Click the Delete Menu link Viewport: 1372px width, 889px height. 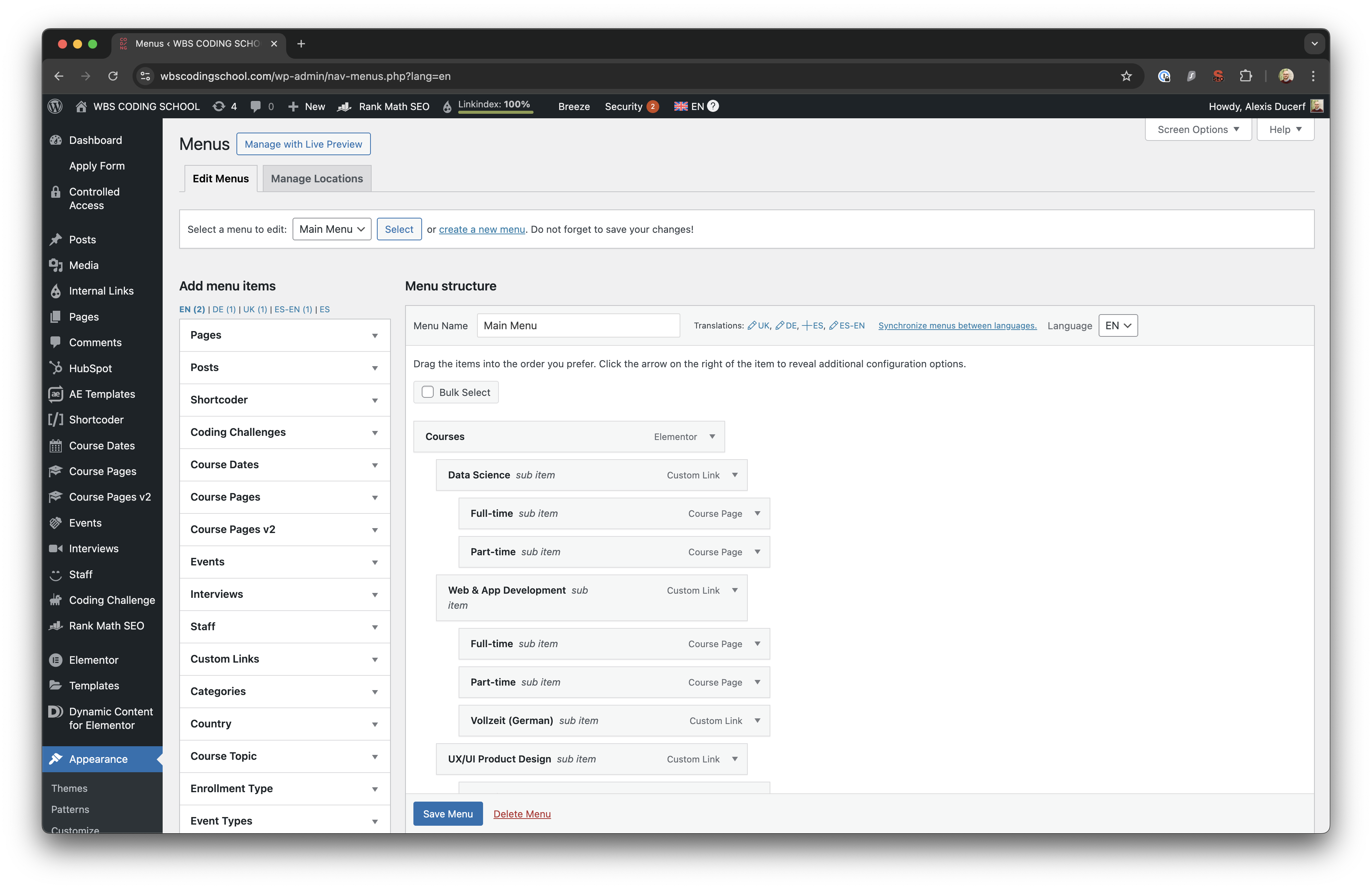pos(522,814)
